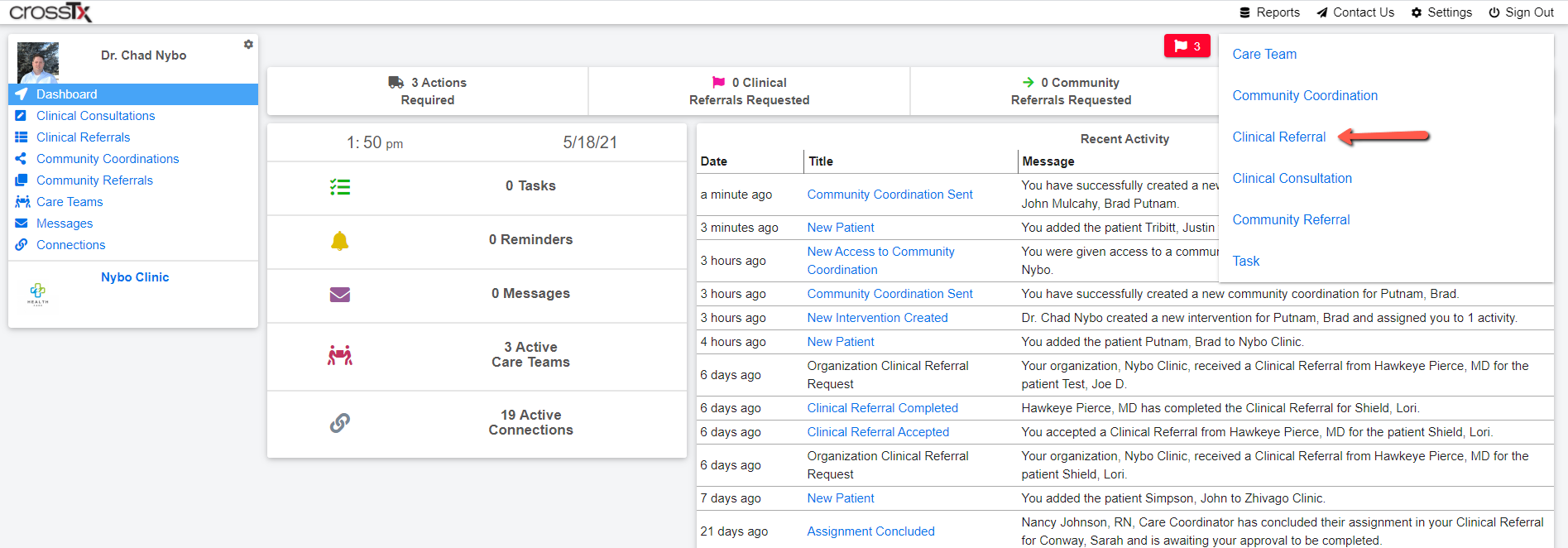Open profile settings gear in sidebar card
Image resolution: width=1568 pixels, height=548 pixels.
pos(248,45)
